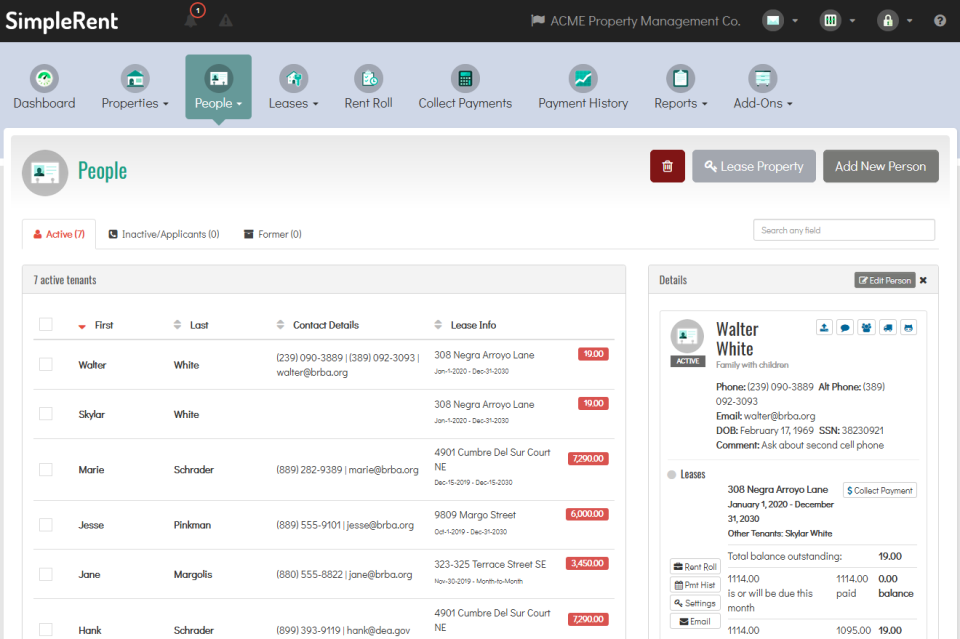Screen dimensions: 960x639
Task: Click Walter's 19.00 balance badge
Action: (593, 354)
